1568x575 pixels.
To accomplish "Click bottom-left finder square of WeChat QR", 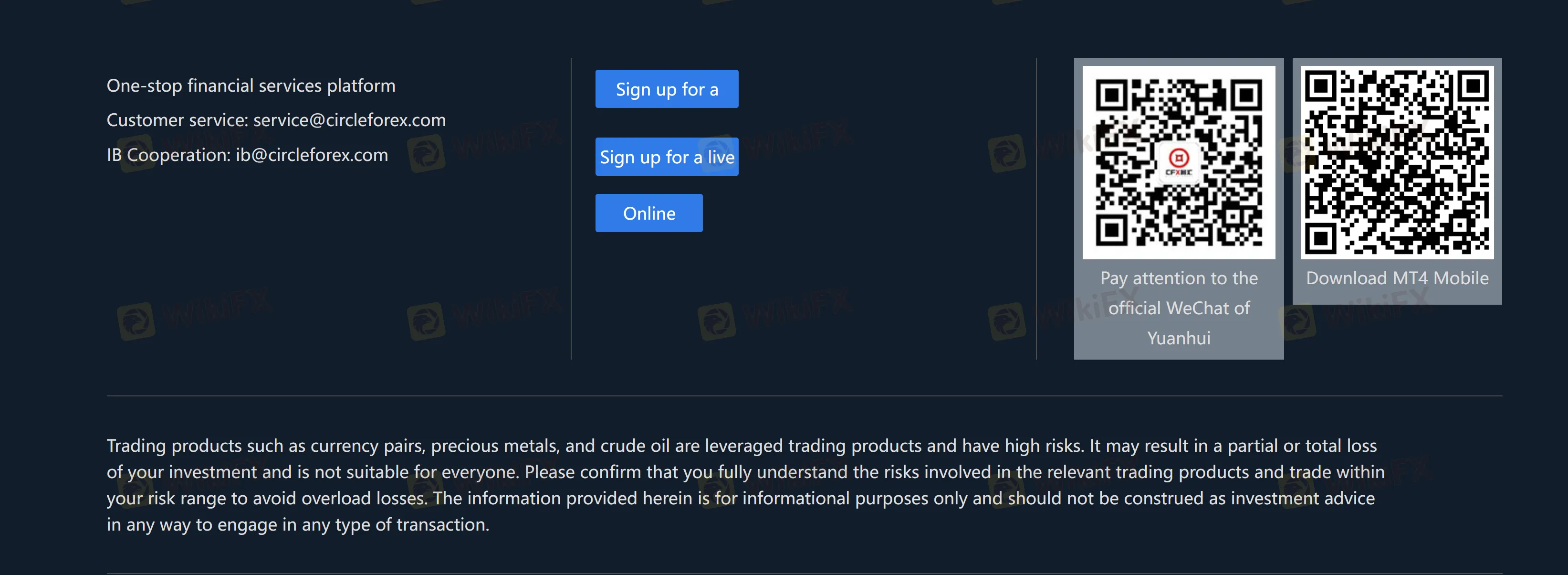I will [x=1112, y=230].
